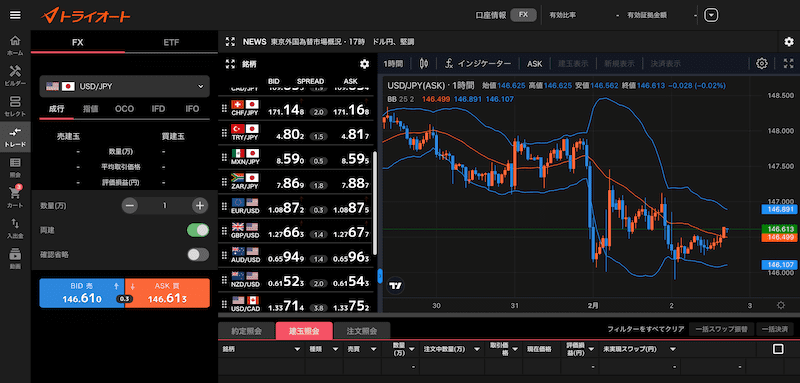Open Deposits/Withdrawals (入出金) sidebar icon
The height and width of the screenshot is (383, 800).
coord(15,227)
